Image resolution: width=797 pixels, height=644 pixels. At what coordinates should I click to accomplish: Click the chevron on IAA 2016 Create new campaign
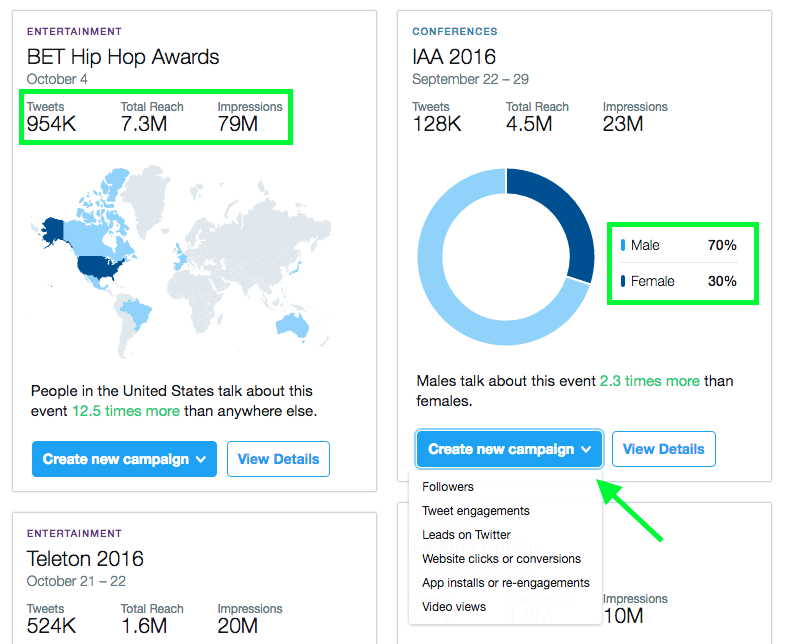pyautogui.click(x=586, y=449)
